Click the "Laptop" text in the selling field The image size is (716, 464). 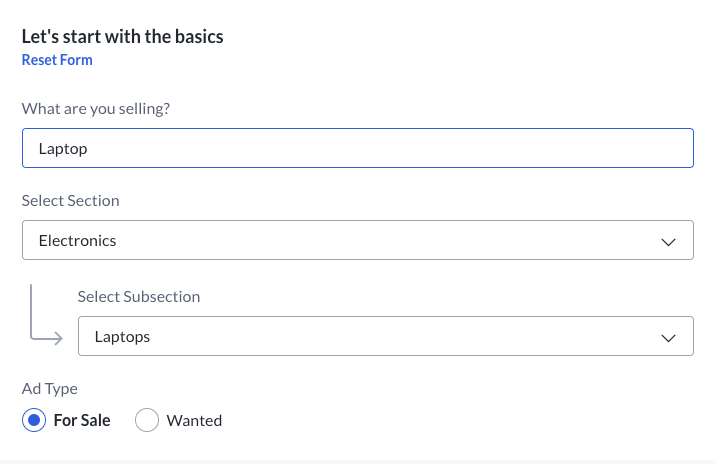pyautogui.click(x=63, y=148)
